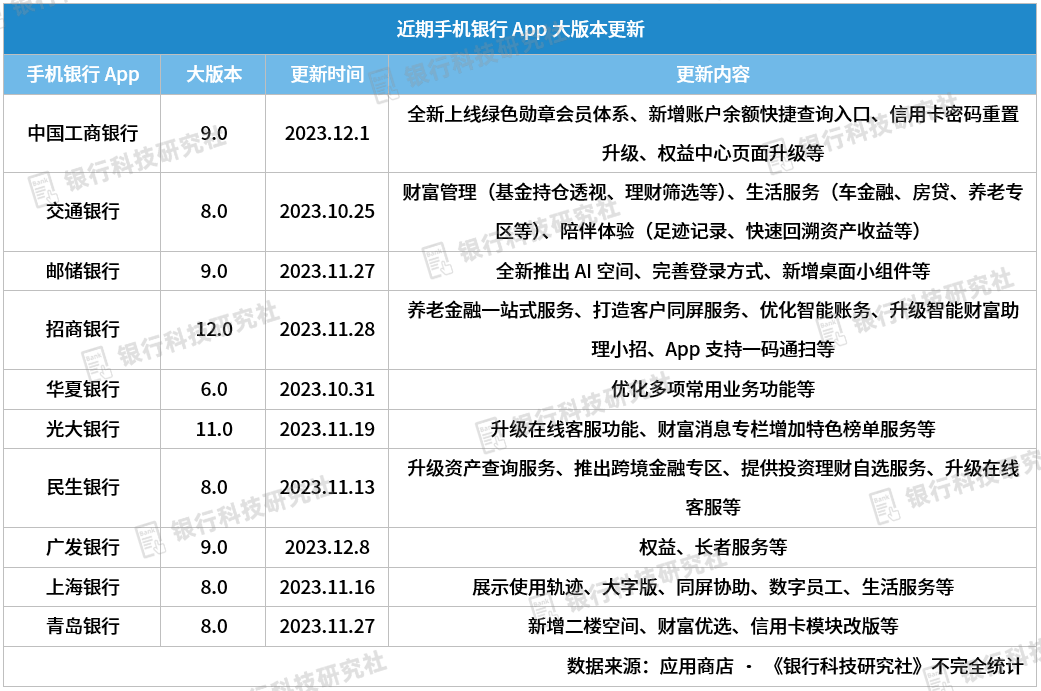Select version 11.0 in 光大银行 row
Viewport: 1041px width, 691px height.
click(x=214, y=429)
